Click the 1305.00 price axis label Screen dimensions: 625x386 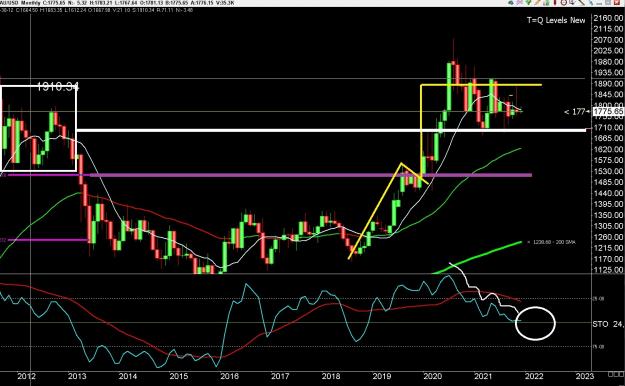tap(608, 226)
